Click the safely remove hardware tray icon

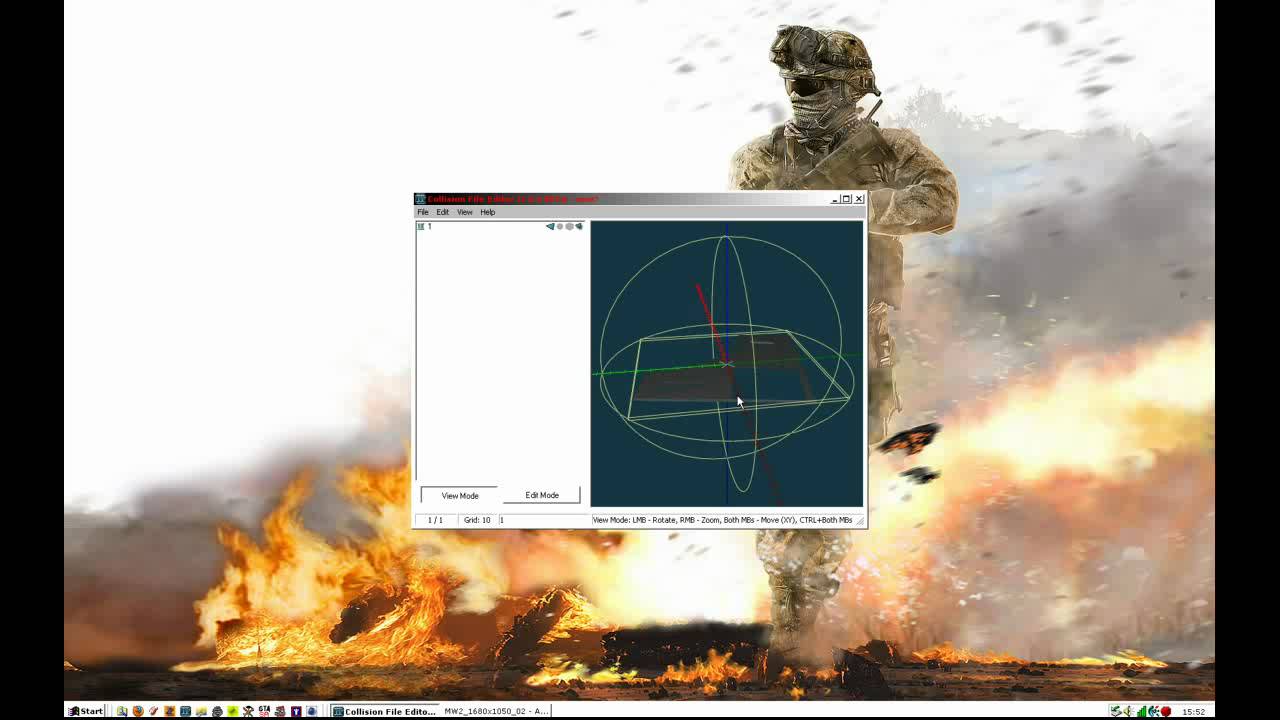1115,711
